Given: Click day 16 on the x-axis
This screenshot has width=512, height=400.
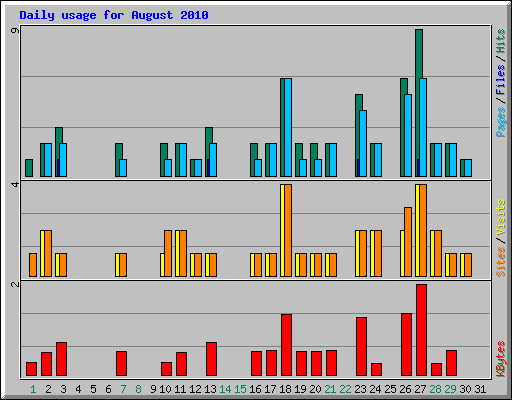Looking at the screenshot, I should (255, 389).
